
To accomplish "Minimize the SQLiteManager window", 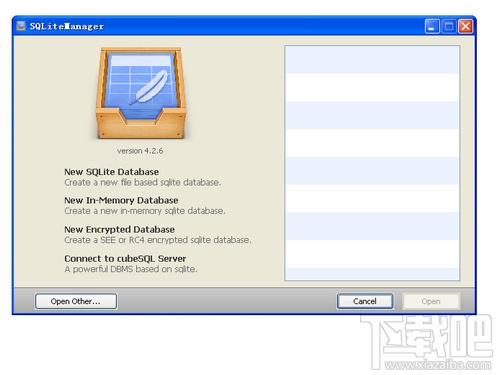I will point(432,26).
